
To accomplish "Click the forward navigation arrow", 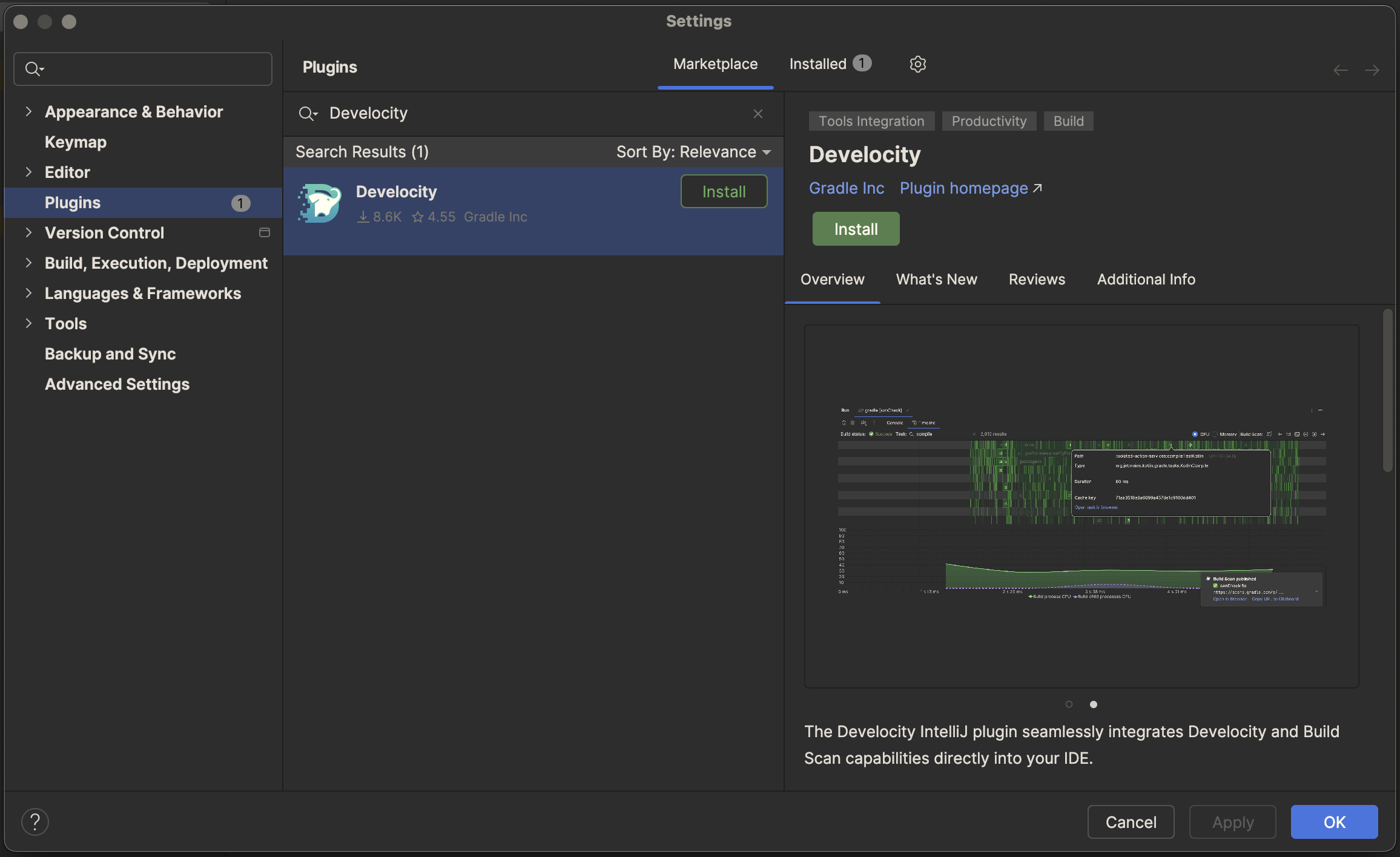I will tap(1372, 71).
